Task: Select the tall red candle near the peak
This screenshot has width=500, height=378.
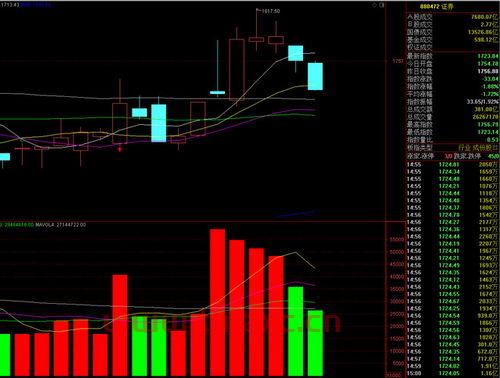Action: (x=237, y=69)
